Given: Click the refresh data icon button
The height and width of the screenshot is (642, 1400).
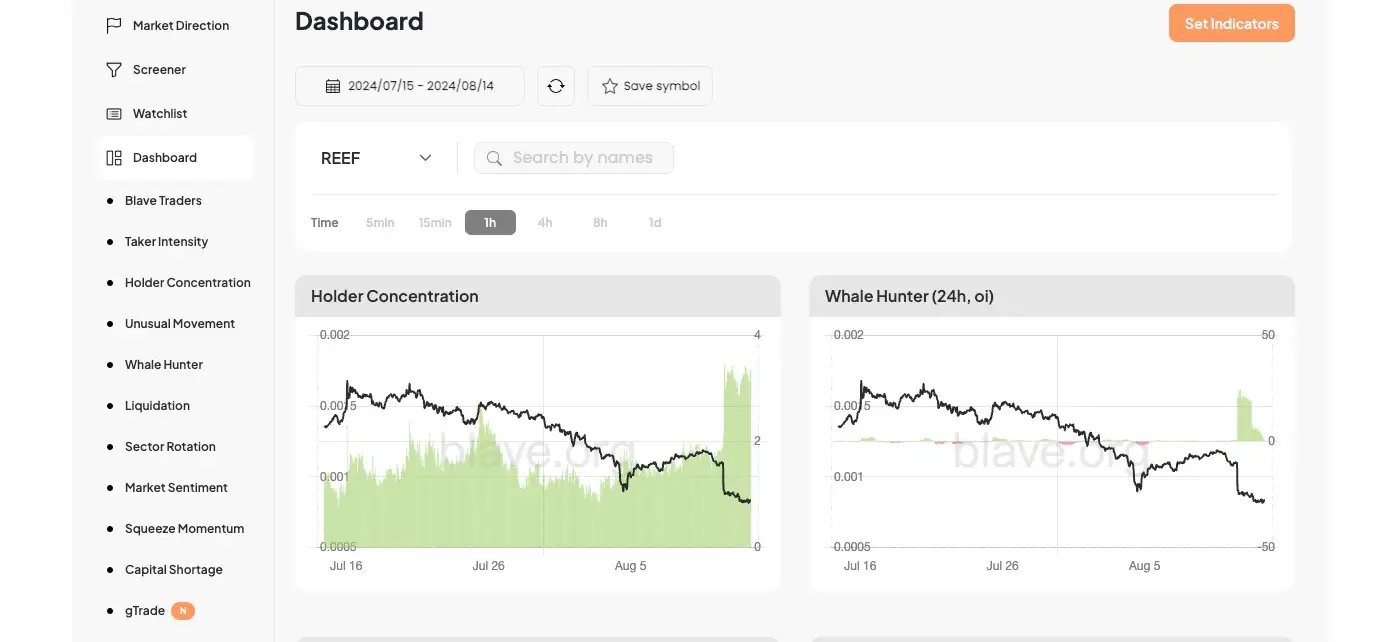Looking at the screenshot, I should [x=556, y=86].
